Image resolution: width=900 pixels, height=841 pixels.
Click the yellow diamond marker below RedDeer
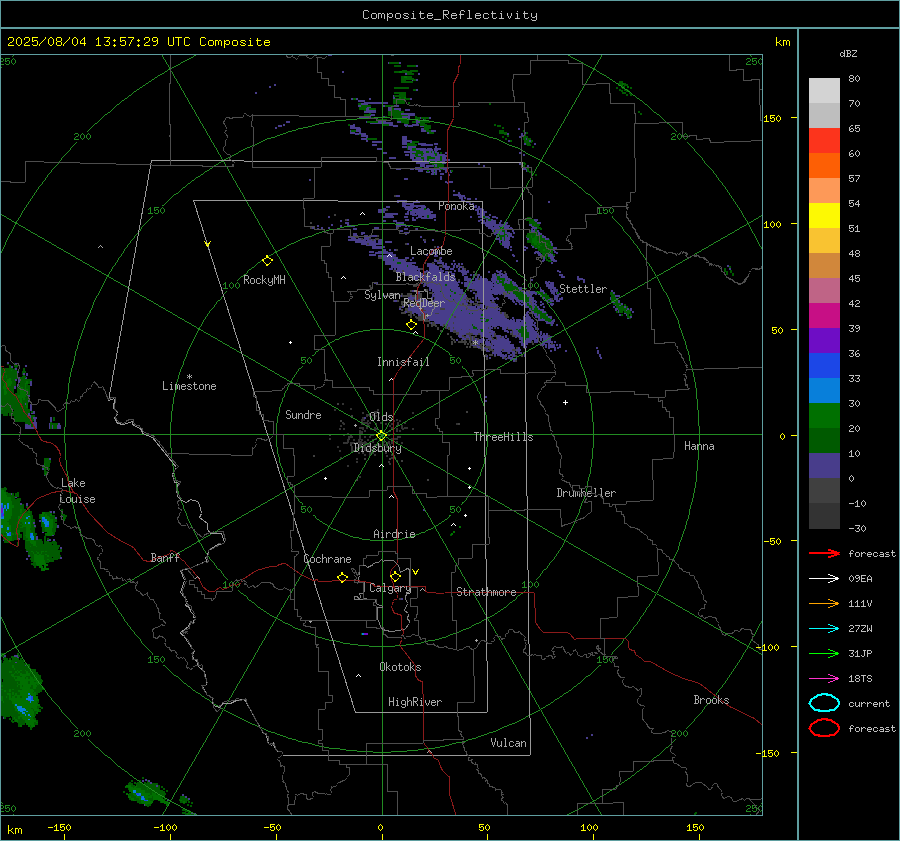point(411,325)
